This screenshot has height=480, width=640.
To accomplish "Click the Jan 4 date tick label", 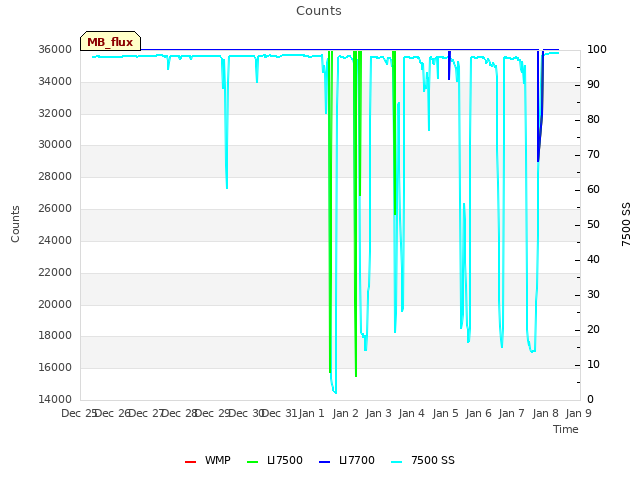I will click(411, 413).
